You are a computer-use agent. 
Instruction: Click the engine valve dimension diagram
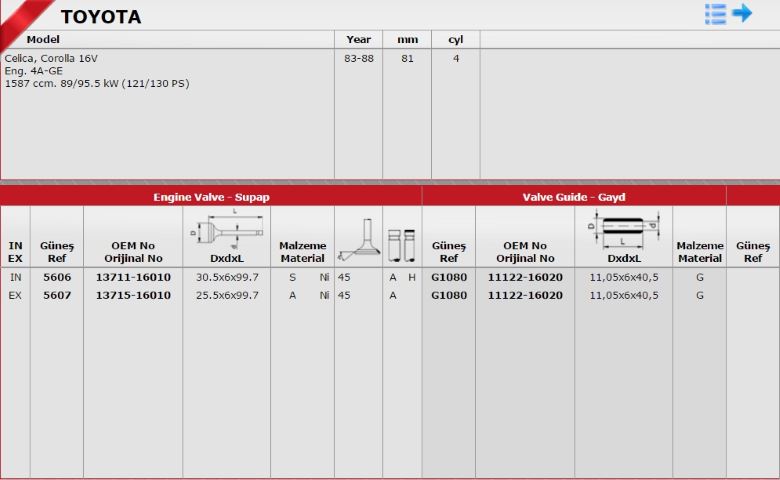[x=227, y=229]
